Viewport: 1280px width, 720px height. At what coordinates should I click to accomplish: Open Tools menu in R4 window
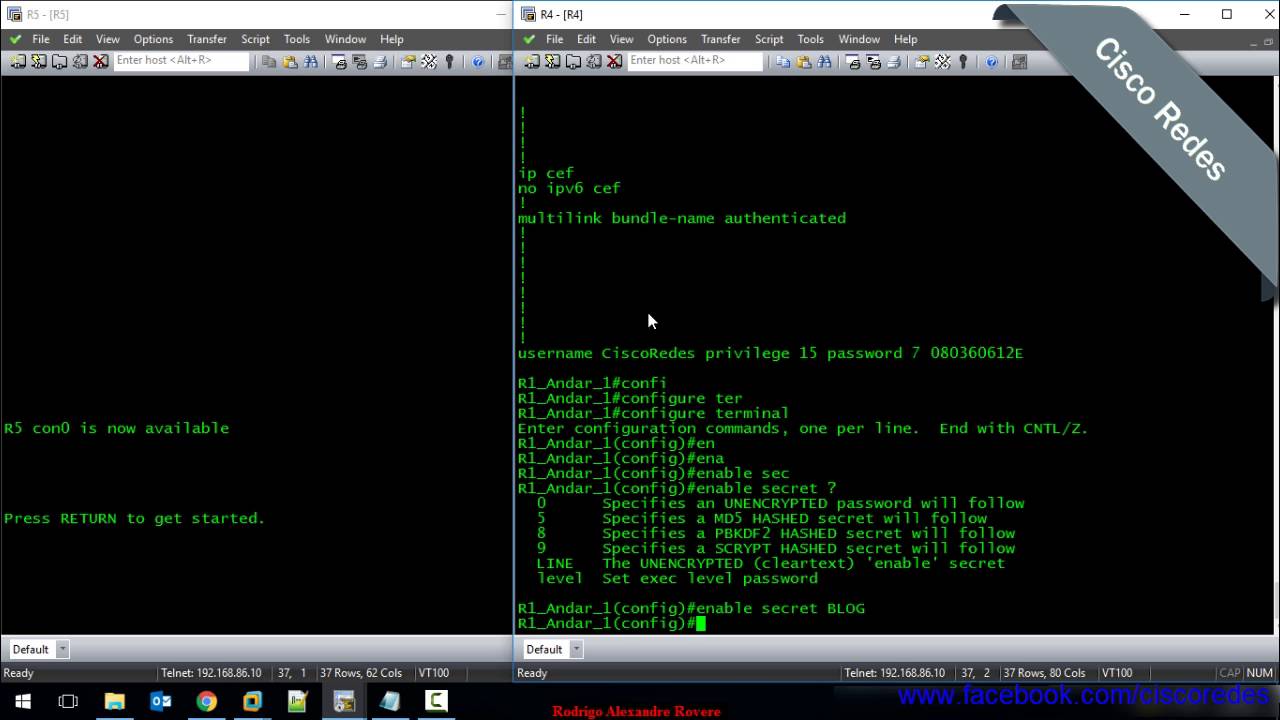pos(810,39)
